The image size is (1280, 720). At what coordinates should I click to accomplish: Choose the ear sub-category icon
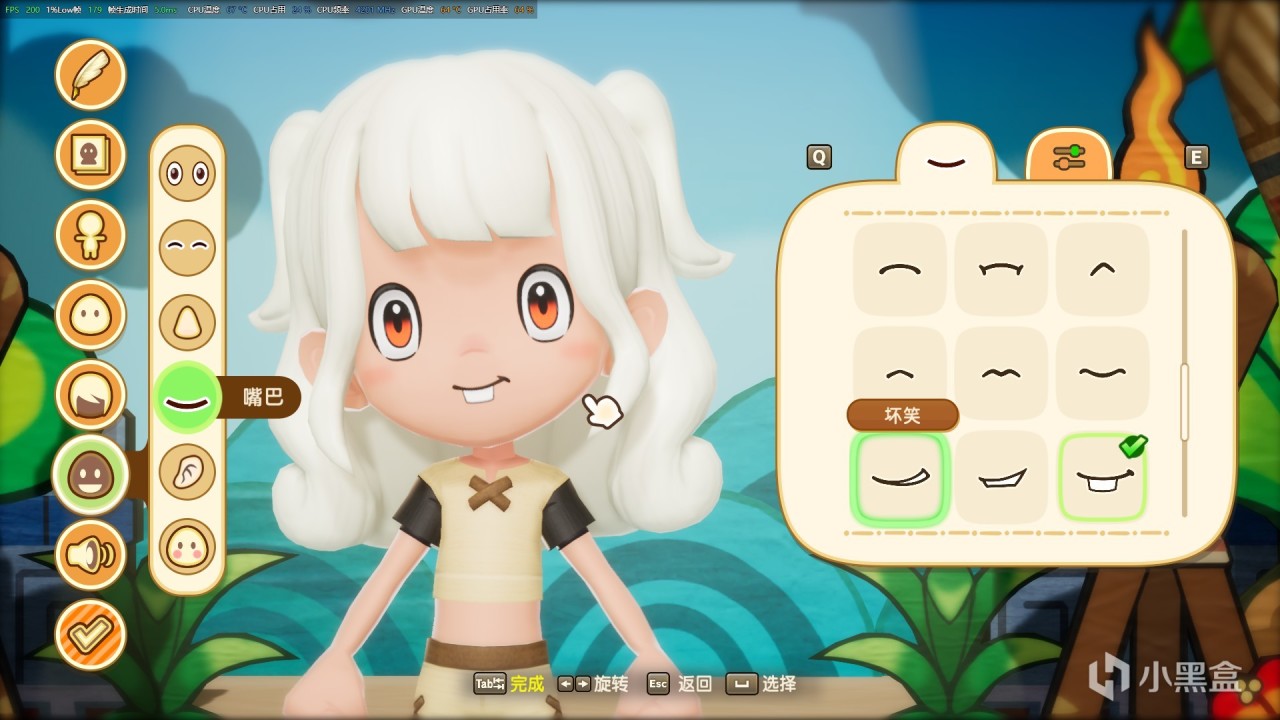[187, 472]
